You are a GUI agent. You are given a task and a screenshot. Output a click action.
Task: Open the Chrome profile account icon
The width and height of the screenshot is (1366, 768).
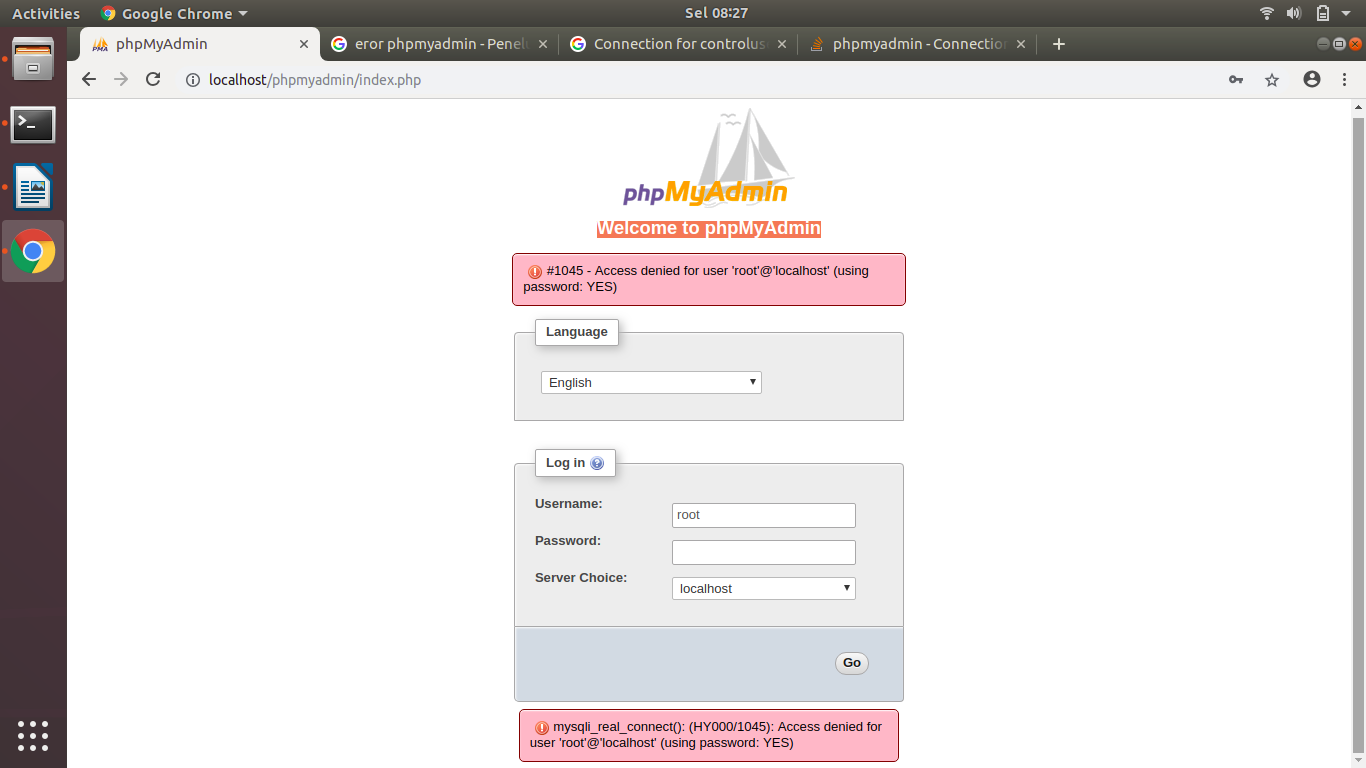[x=1312, y=80]
